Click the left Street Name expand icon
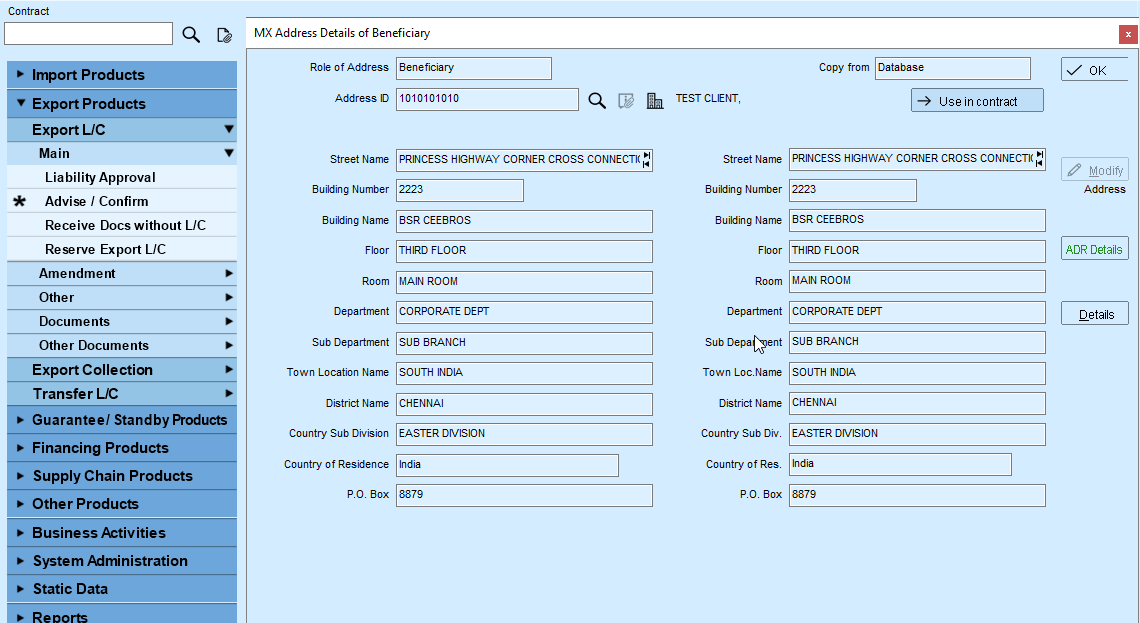Image resolution: width=1140 pixels, height=623 pixels. tap(646, 159)
